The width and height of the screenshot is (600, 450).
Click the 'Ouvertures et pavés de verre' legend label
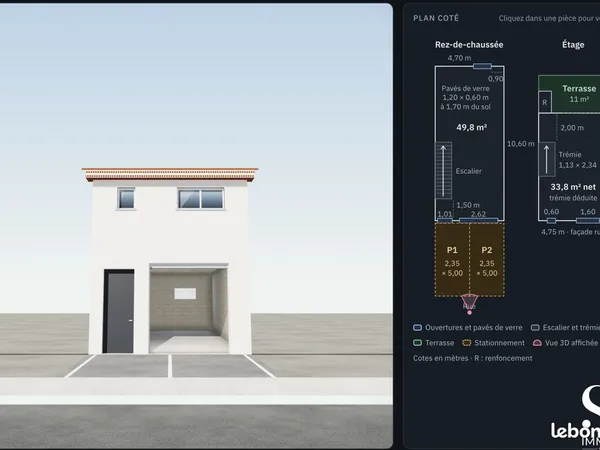pyautogui.click(x=473, y=328)
